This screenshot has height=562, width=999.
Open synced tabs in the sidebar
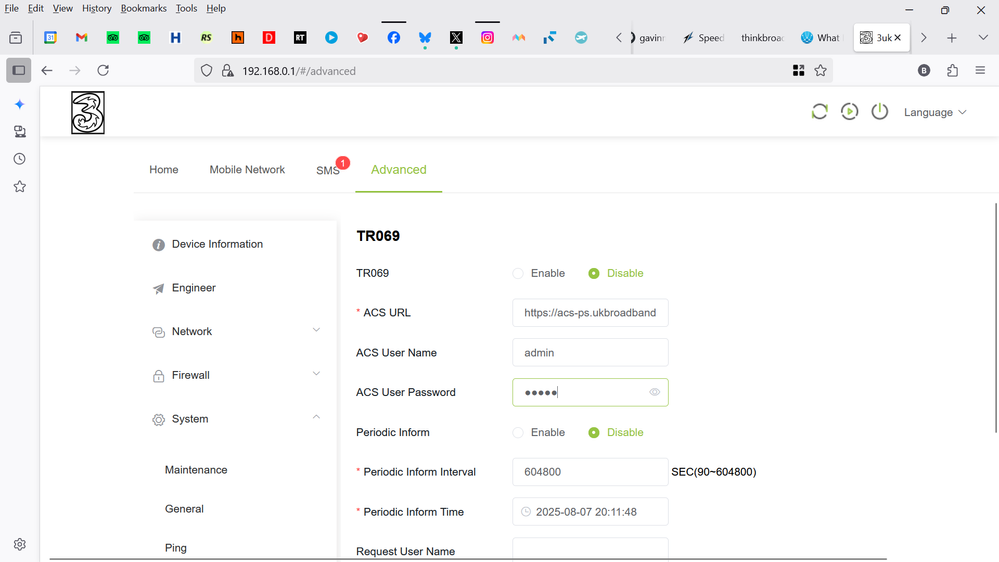(20, 131)
